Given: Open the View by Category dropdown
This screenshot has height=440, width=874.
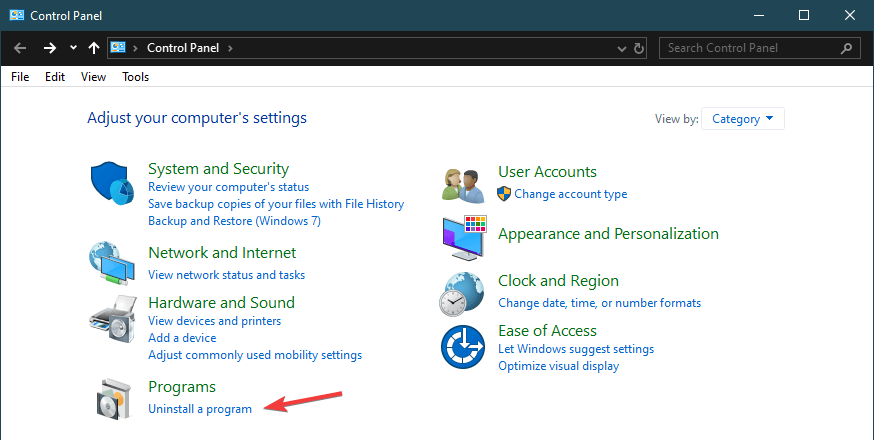Looking at the screenshot, I should pos(743,119).
